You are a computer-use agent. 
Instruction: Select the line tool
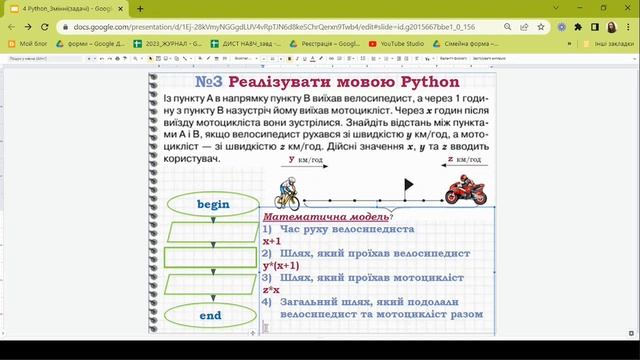[x=185, y=59]
